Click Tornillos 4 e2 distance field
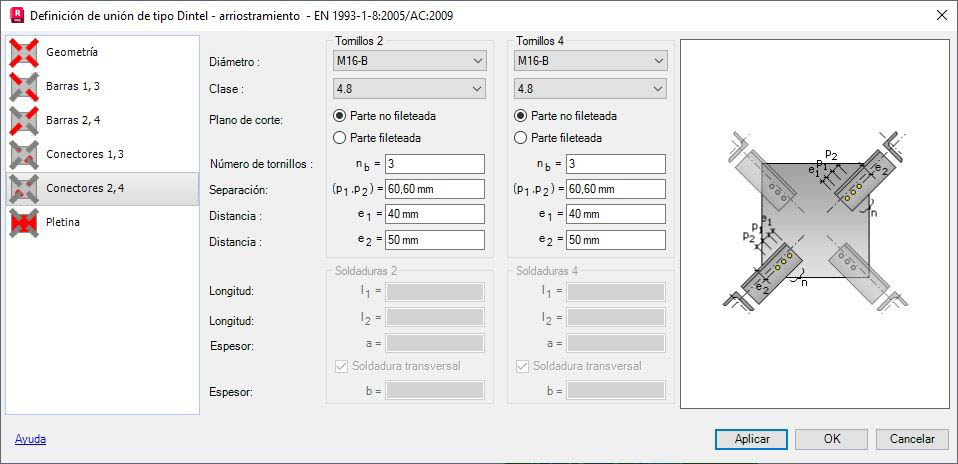Viewport: 958px width, 464px height. pyautogui.click(x=616, y=240)
